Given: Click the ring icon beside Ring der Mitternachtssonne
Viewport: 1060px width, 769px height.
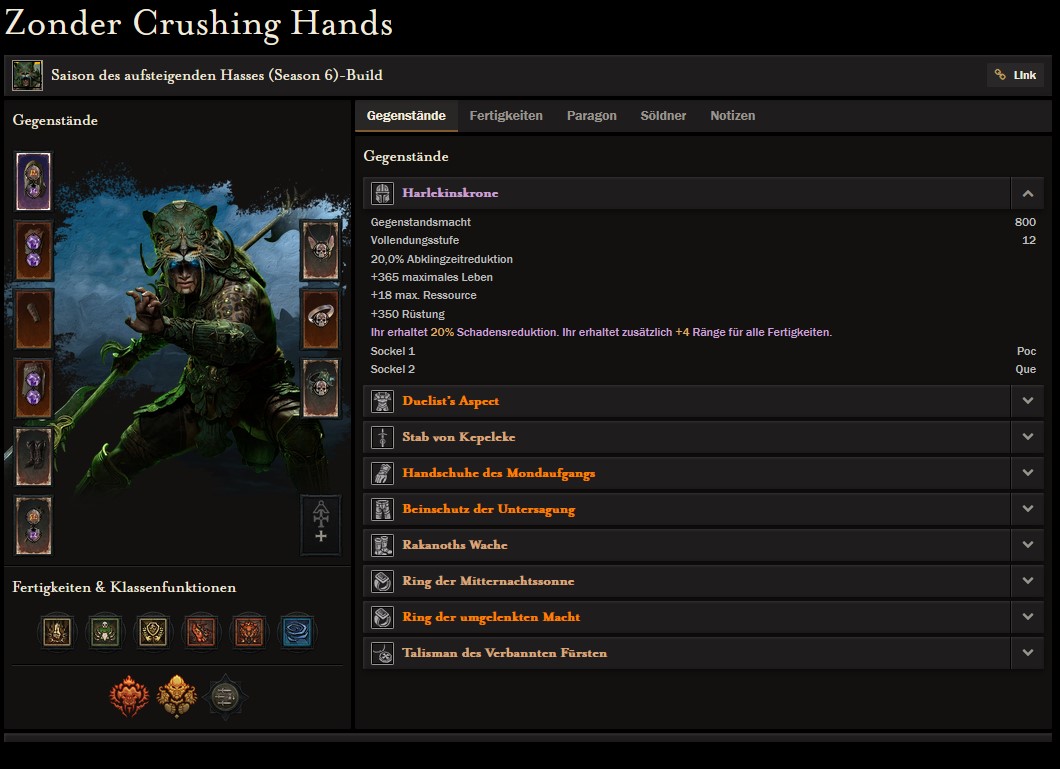Looking at the screenshot, I should coord(382,581).
